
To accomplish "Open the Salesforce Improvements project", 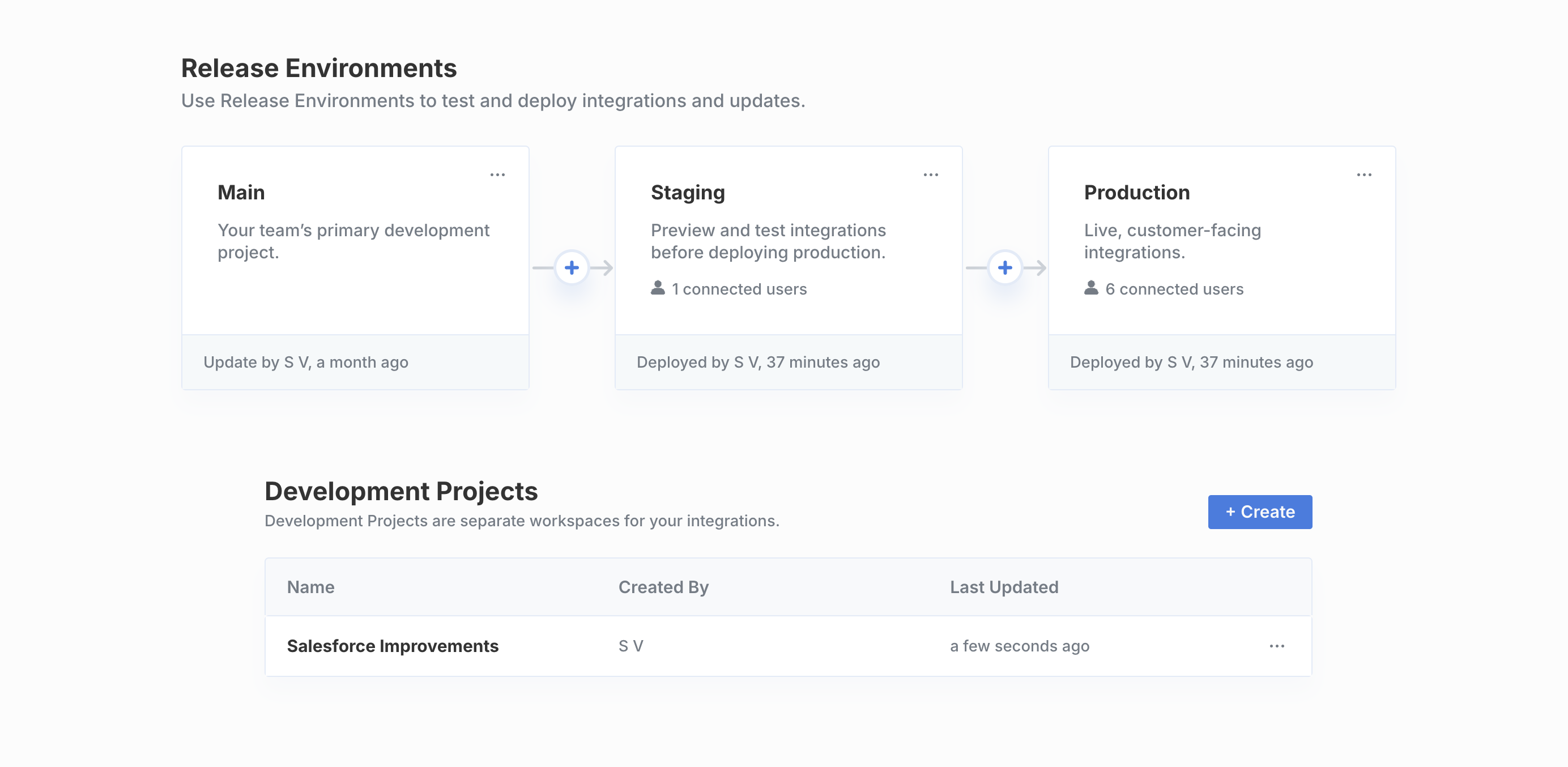I will point(392,646).
